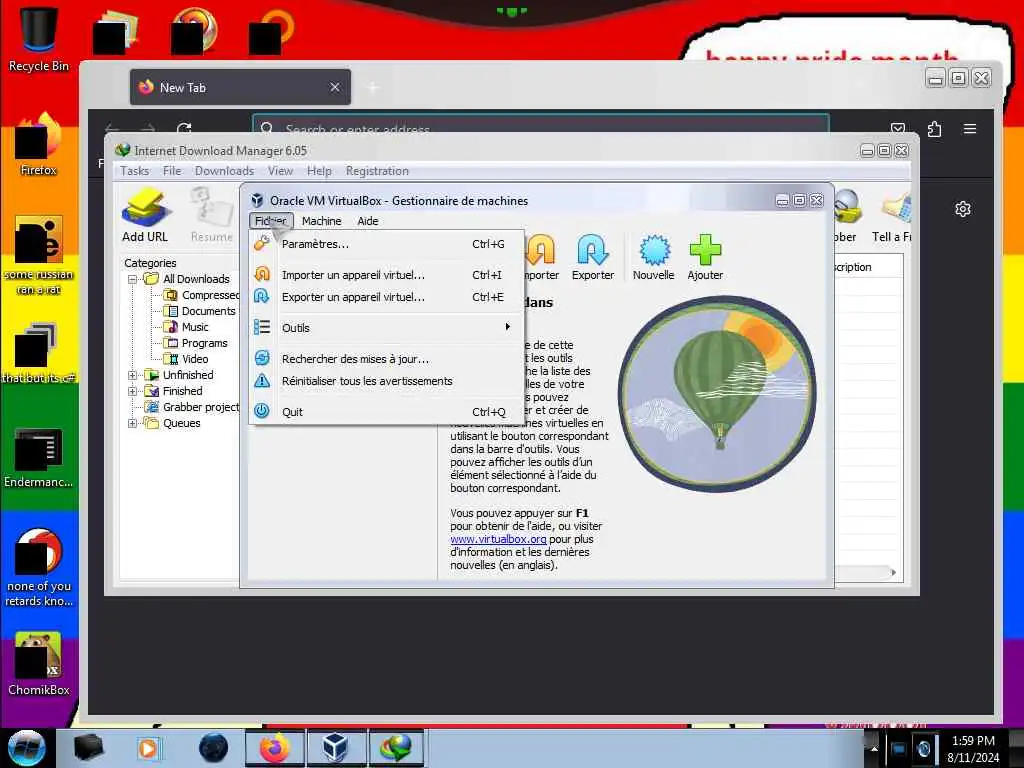Click the Pocket save icon in Firefox
Viewport: 1024px width, 768px height.
point(898,127)
